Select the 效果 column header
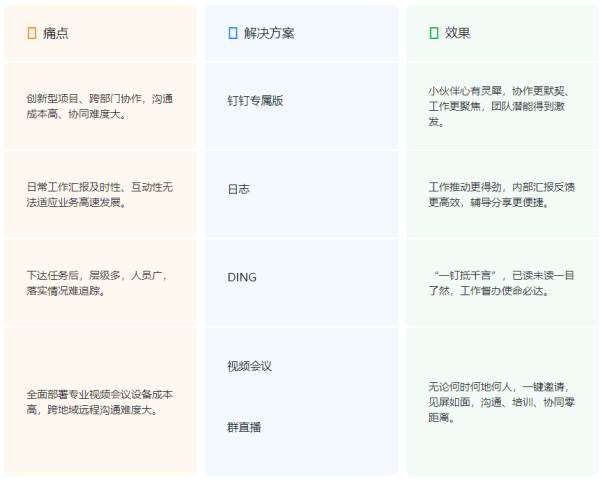The height and width of the screenshot is (479, 600). pos(458,33)
